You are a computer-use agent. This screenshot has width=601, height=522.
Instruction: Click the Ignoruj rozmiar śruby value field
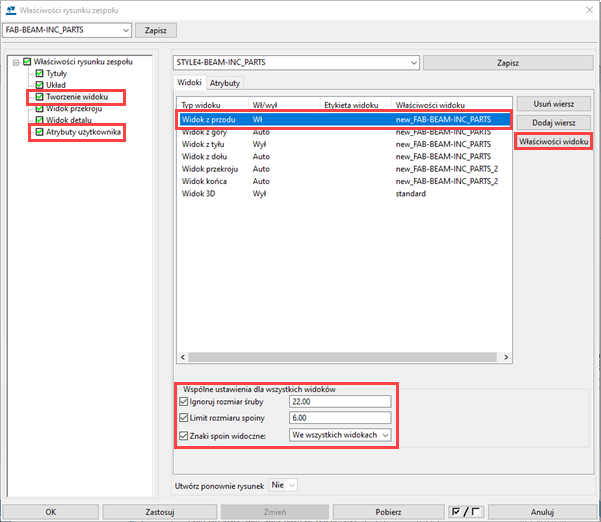(339, 401)
